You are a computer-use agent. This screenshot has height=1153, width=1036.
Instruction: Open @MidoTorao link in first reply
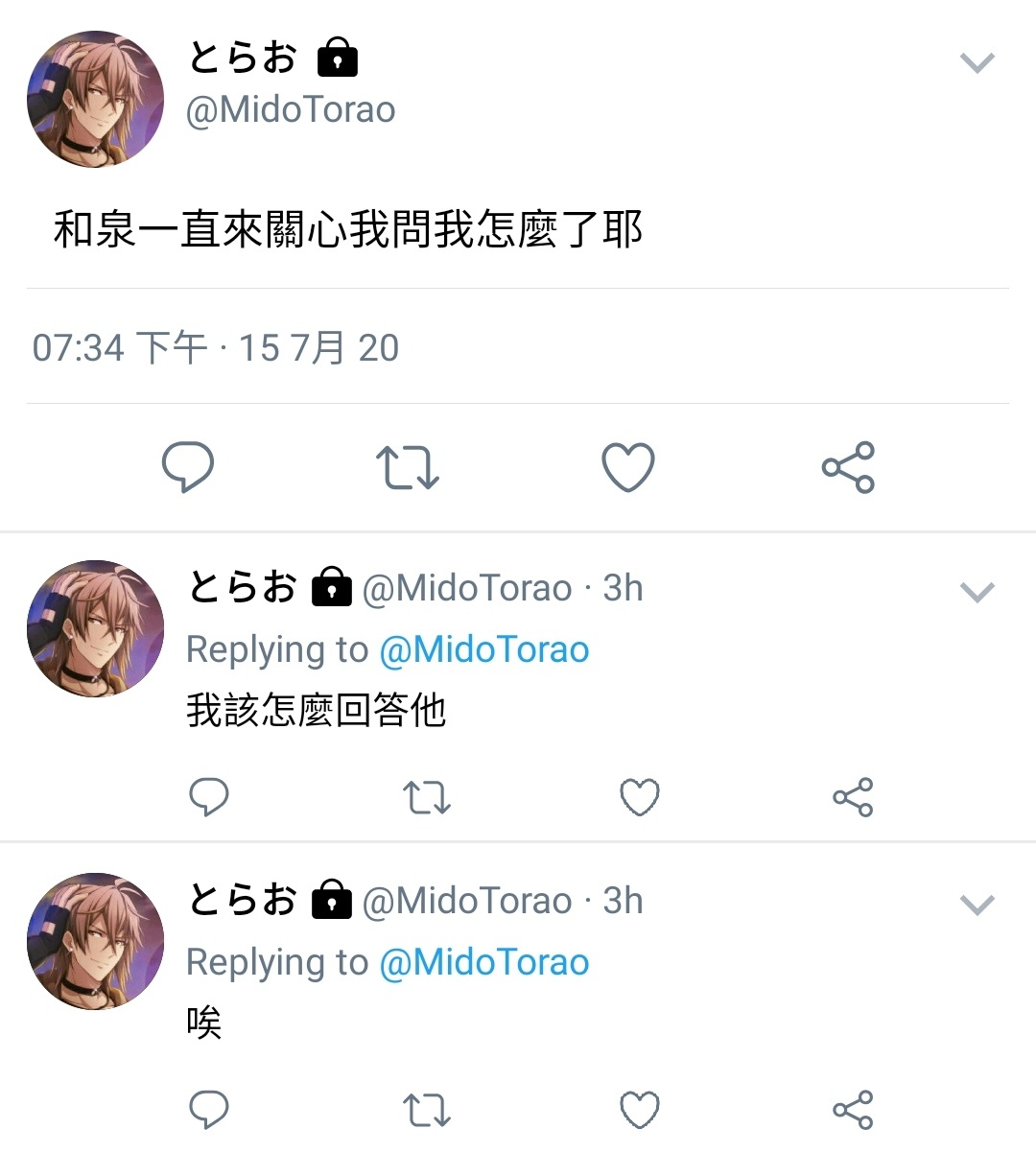click(484, 649)
